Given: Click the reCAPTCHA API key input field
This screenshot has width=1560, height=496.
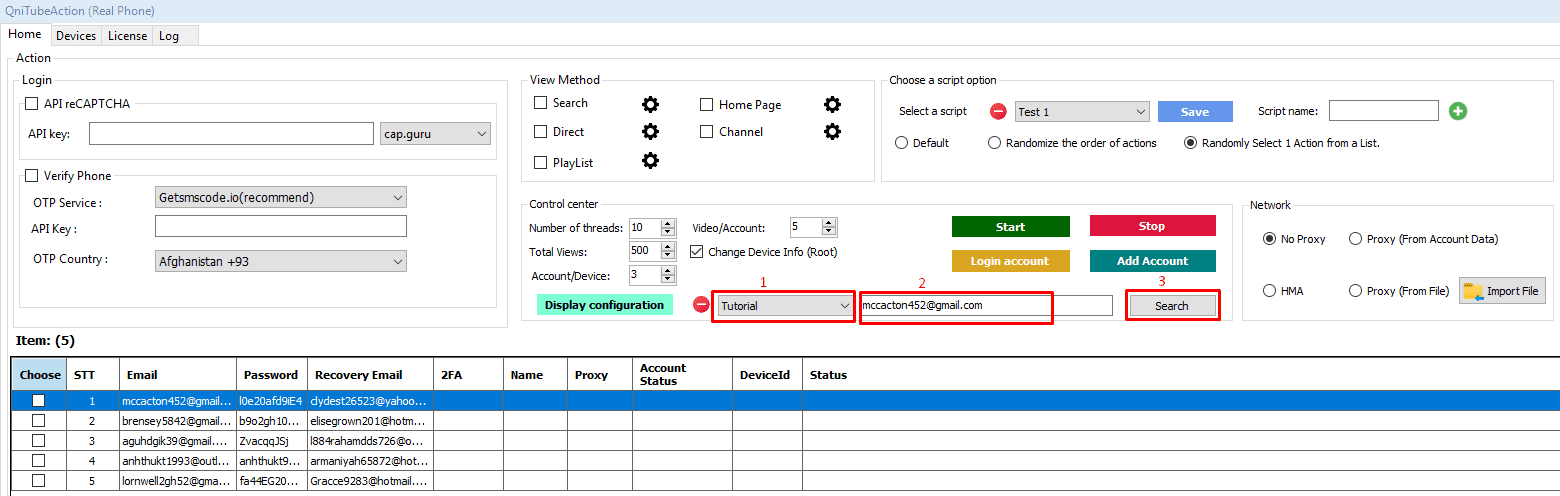Looking at the screenshot, I should click(x=232, y=133).
